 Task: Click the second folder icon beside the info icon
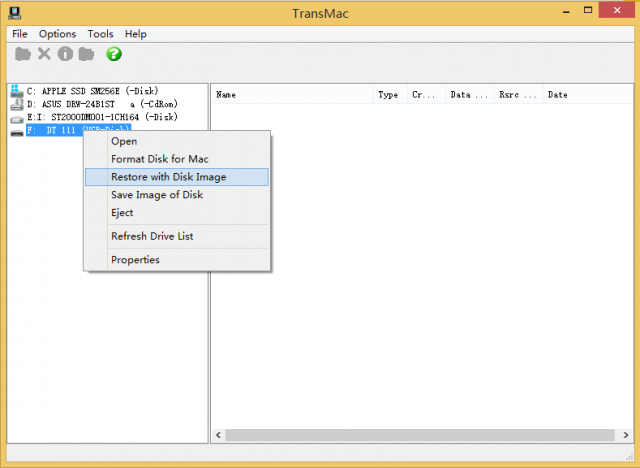[x=86, y=54]
